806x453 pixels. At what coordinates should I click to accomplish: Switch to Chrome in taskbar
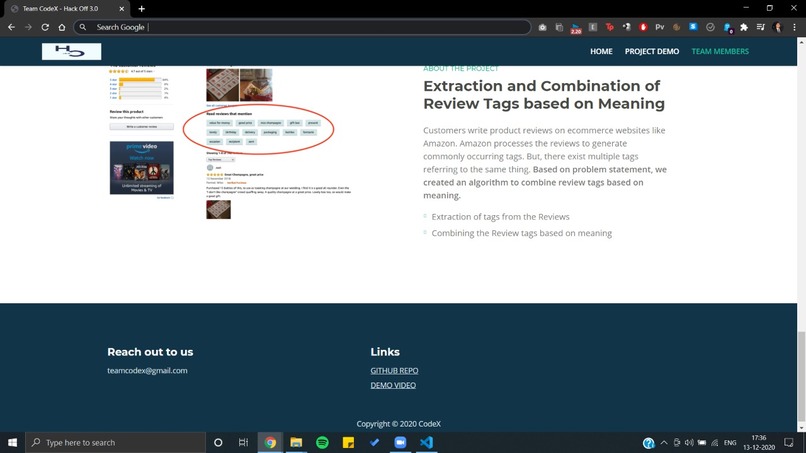point(270,442)
